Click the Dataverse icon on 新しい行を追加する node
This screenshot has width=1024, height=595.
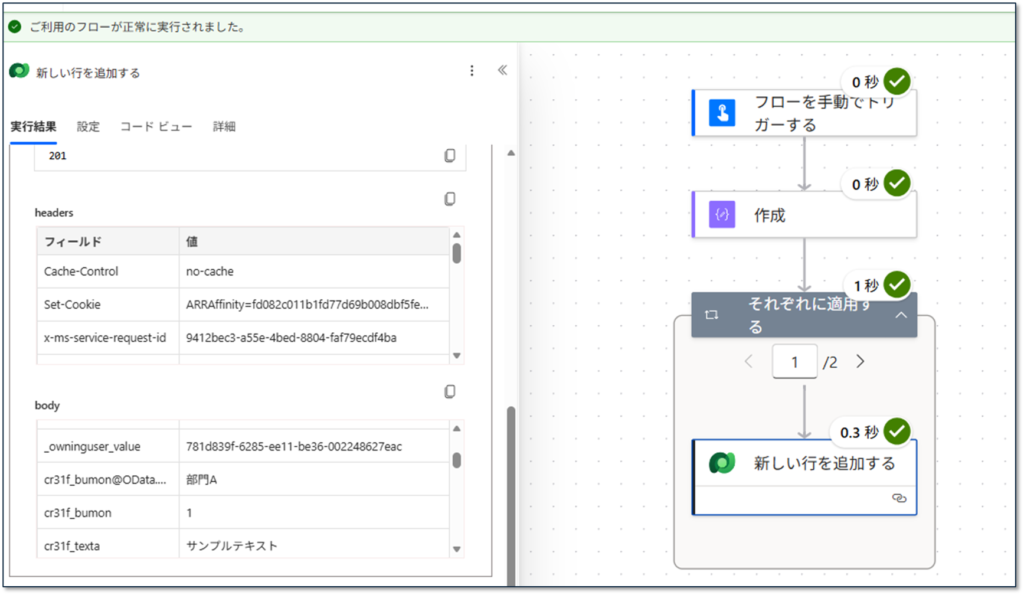[x=722, y=463]
